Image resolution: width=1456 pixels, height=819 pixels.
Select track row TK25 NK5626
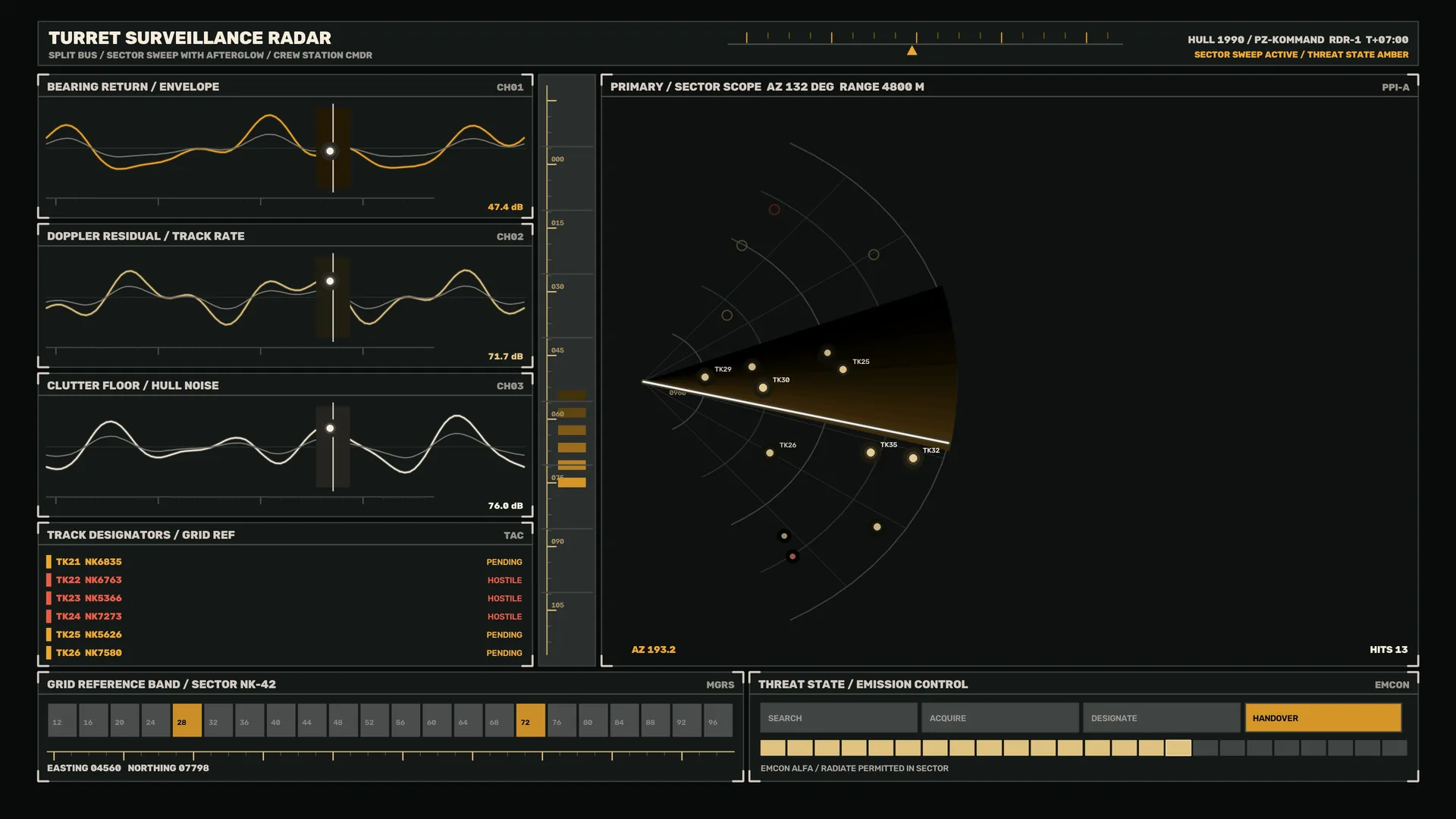(284, 635)
